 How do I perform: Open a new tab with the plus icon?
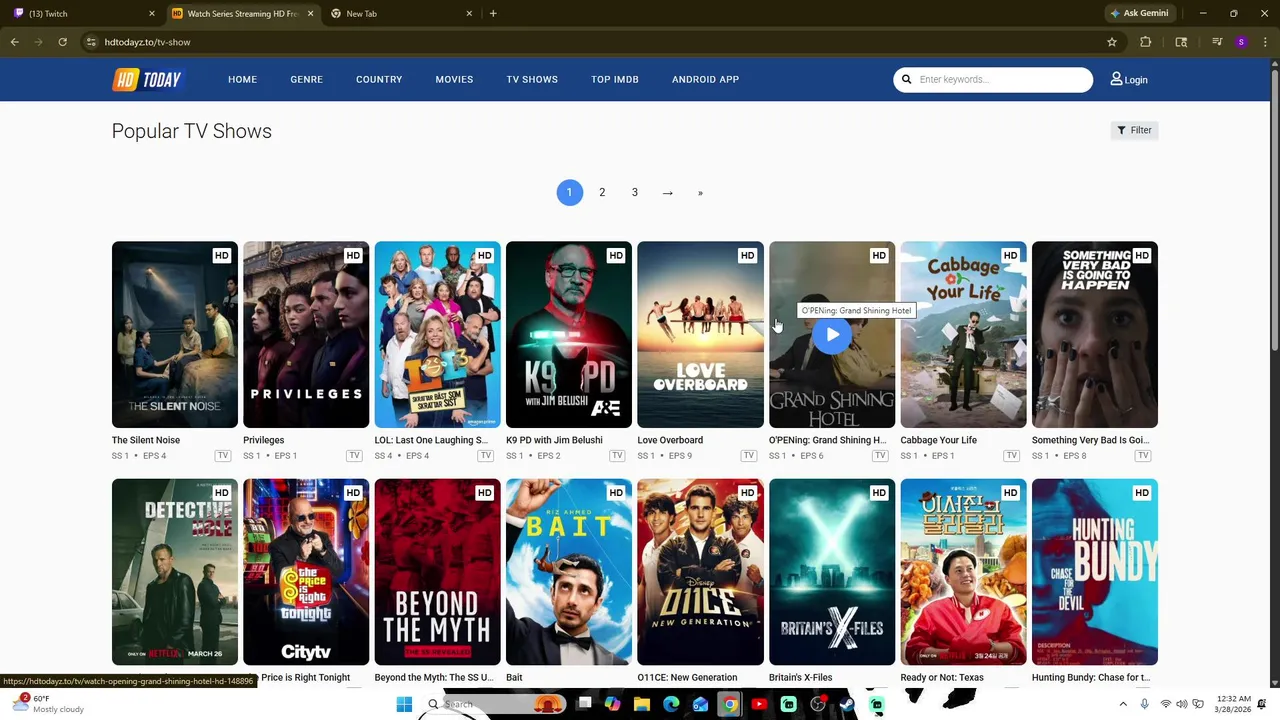click(x=493, y=13)
